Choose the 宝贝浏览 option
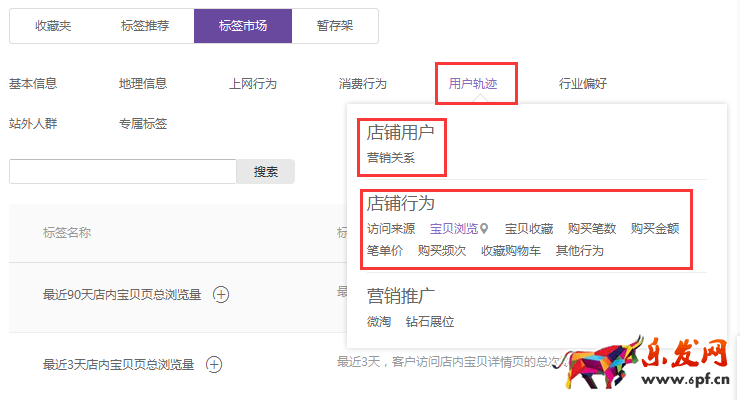This screenshot has height=400, width=740. 454,229
